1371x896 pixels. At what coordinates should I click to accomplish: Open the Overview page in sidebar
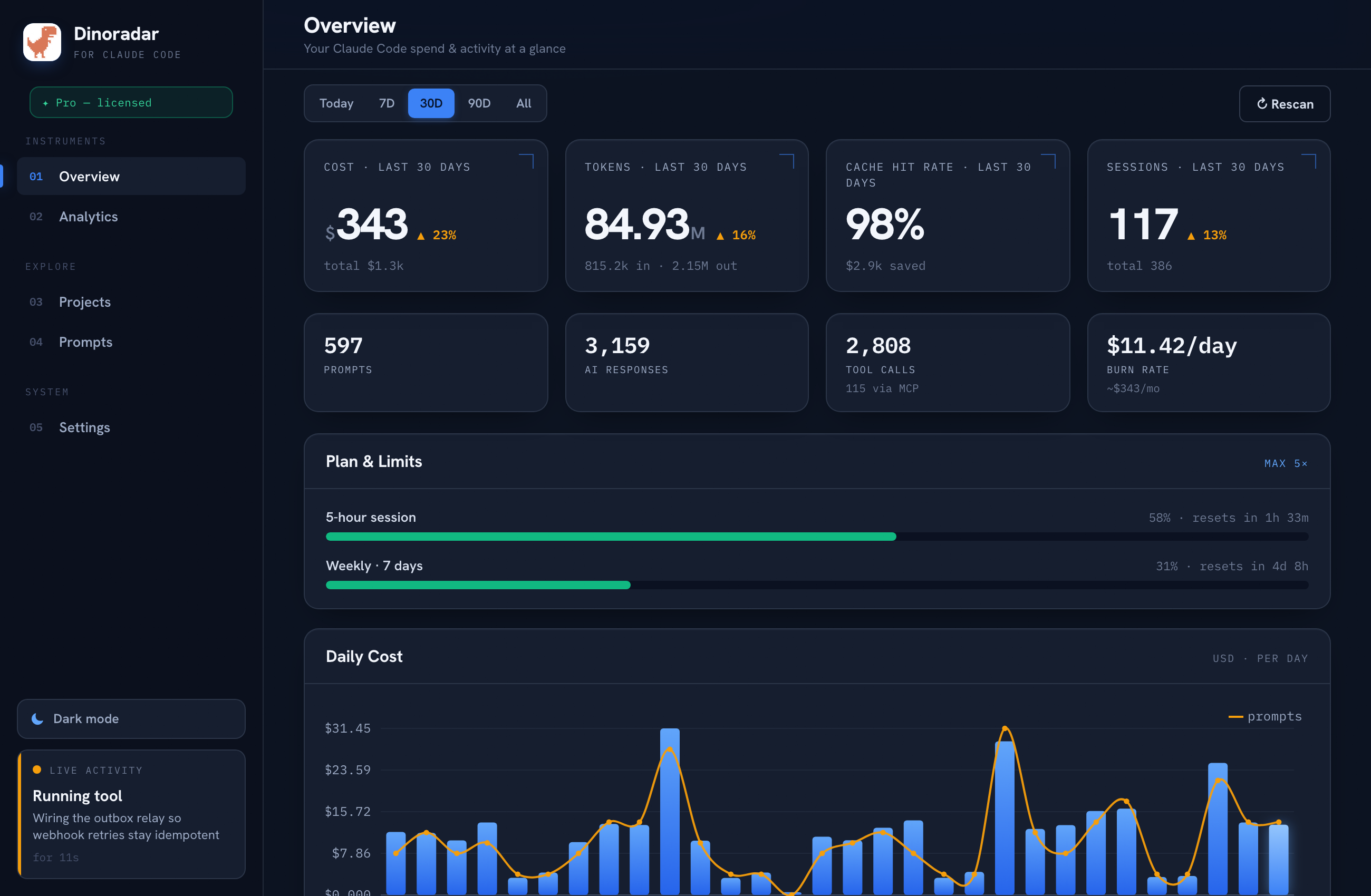point(131,176)
